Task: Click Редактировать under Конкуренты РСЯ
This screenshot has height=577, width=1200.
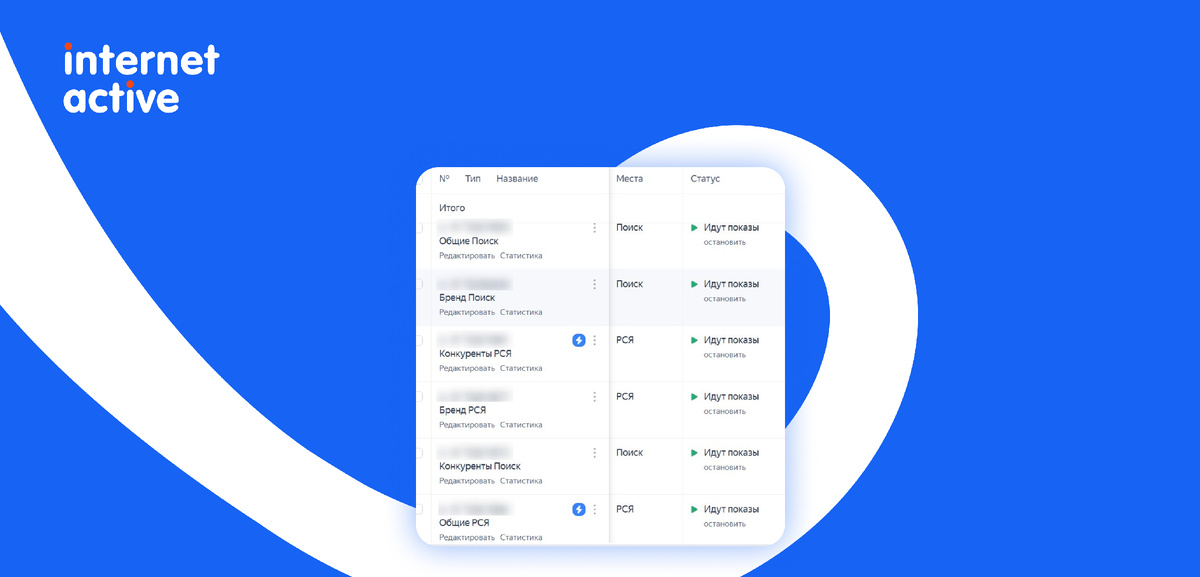Action: point(467,368)
